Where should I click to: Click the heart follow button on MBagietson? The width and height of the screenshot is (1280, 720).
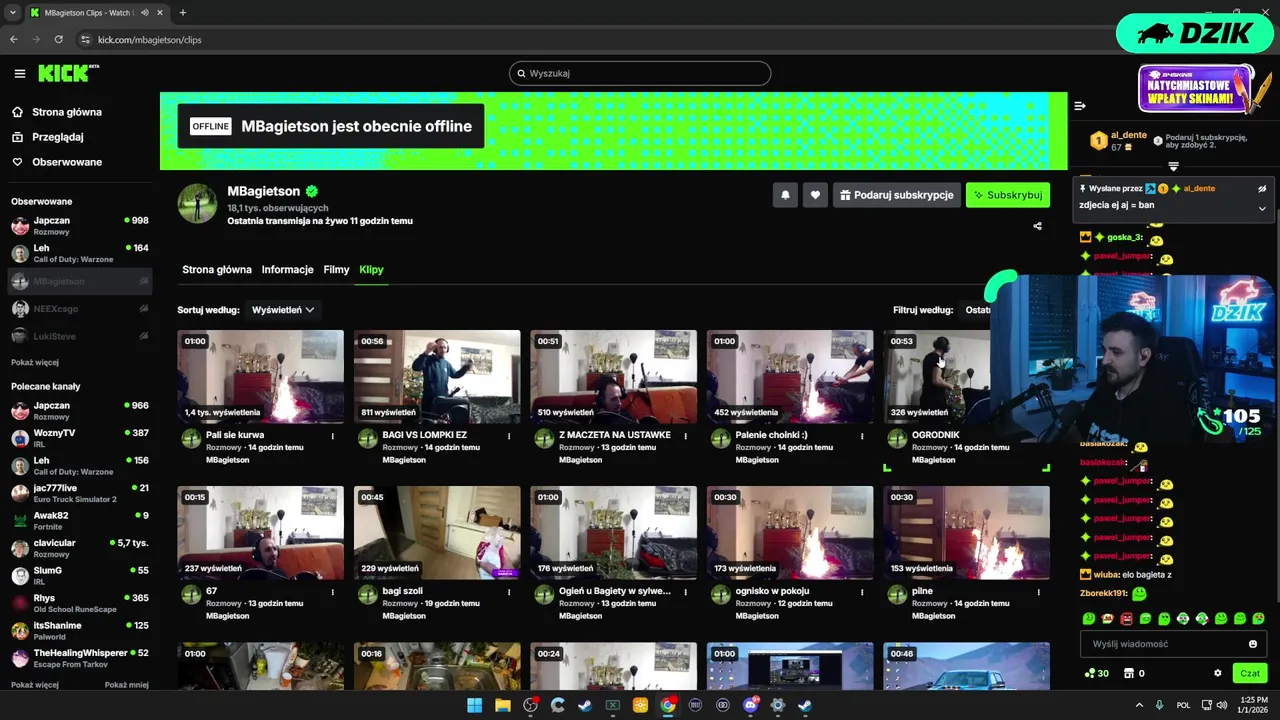click(x=815, y=195)
